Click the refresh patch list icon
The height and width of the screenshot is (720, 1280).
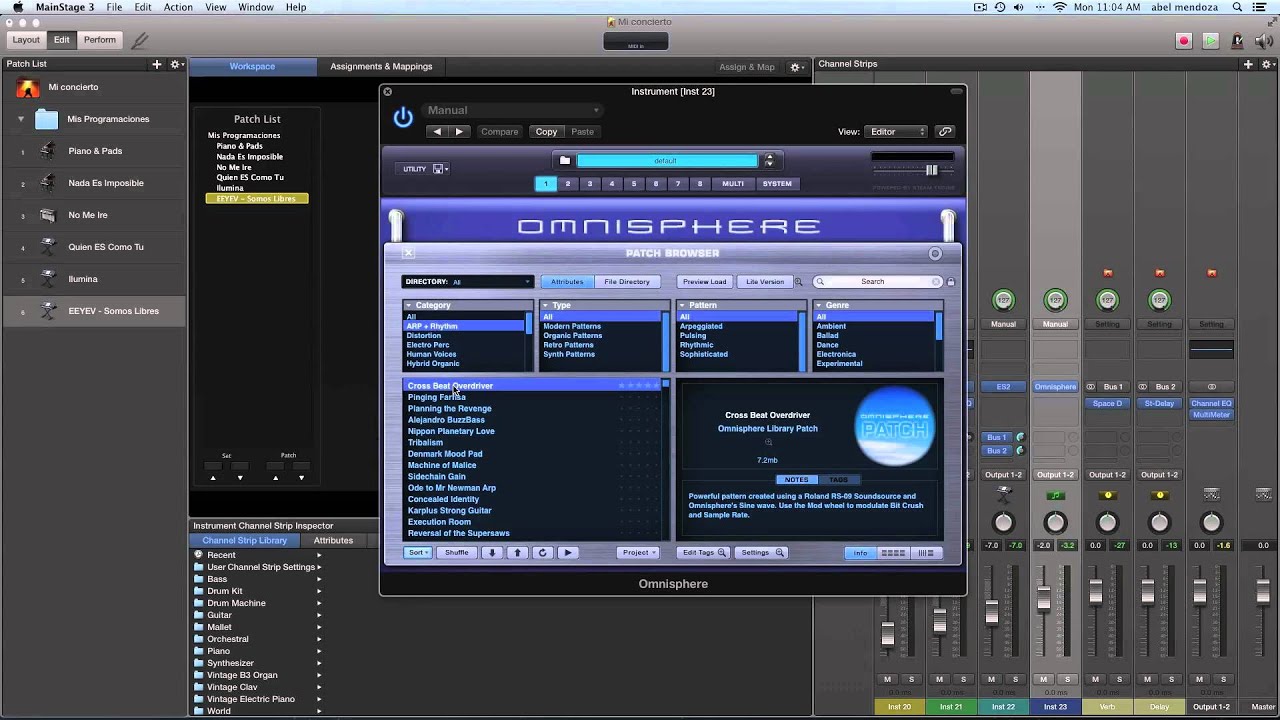[542, 553]
